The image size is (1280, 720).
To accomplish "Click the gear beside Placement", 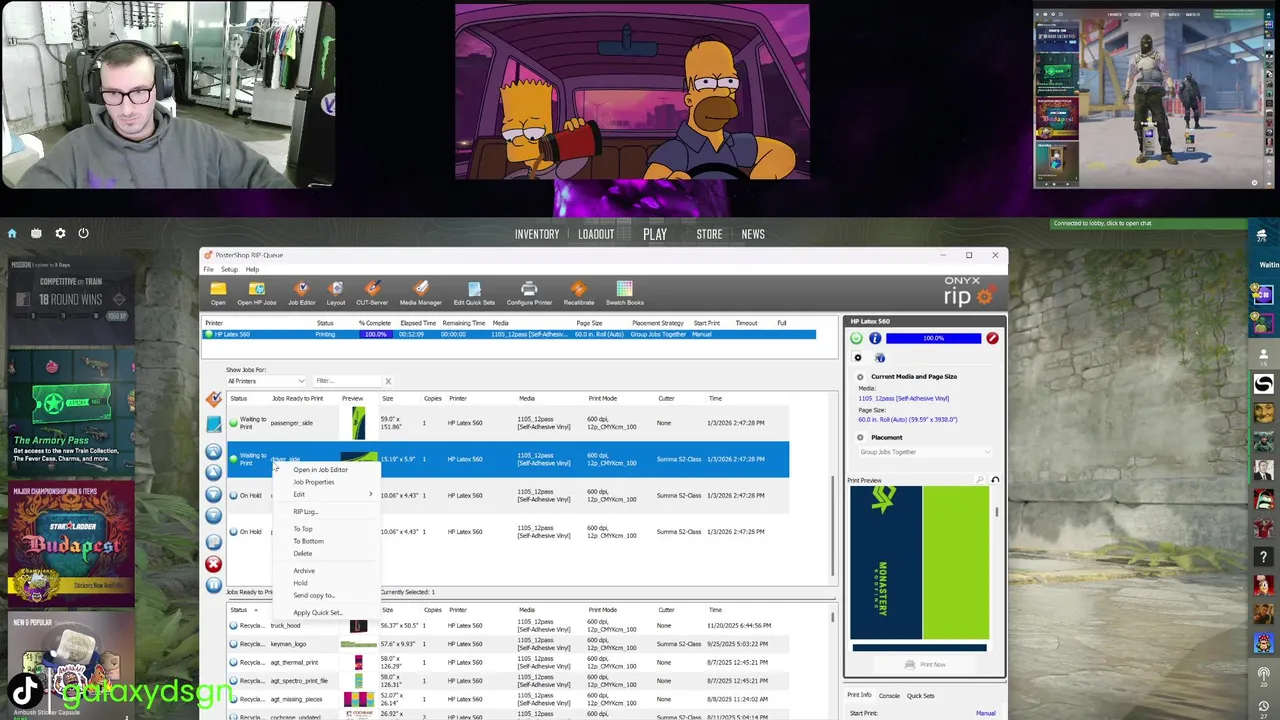I will (x=860, y=438).
